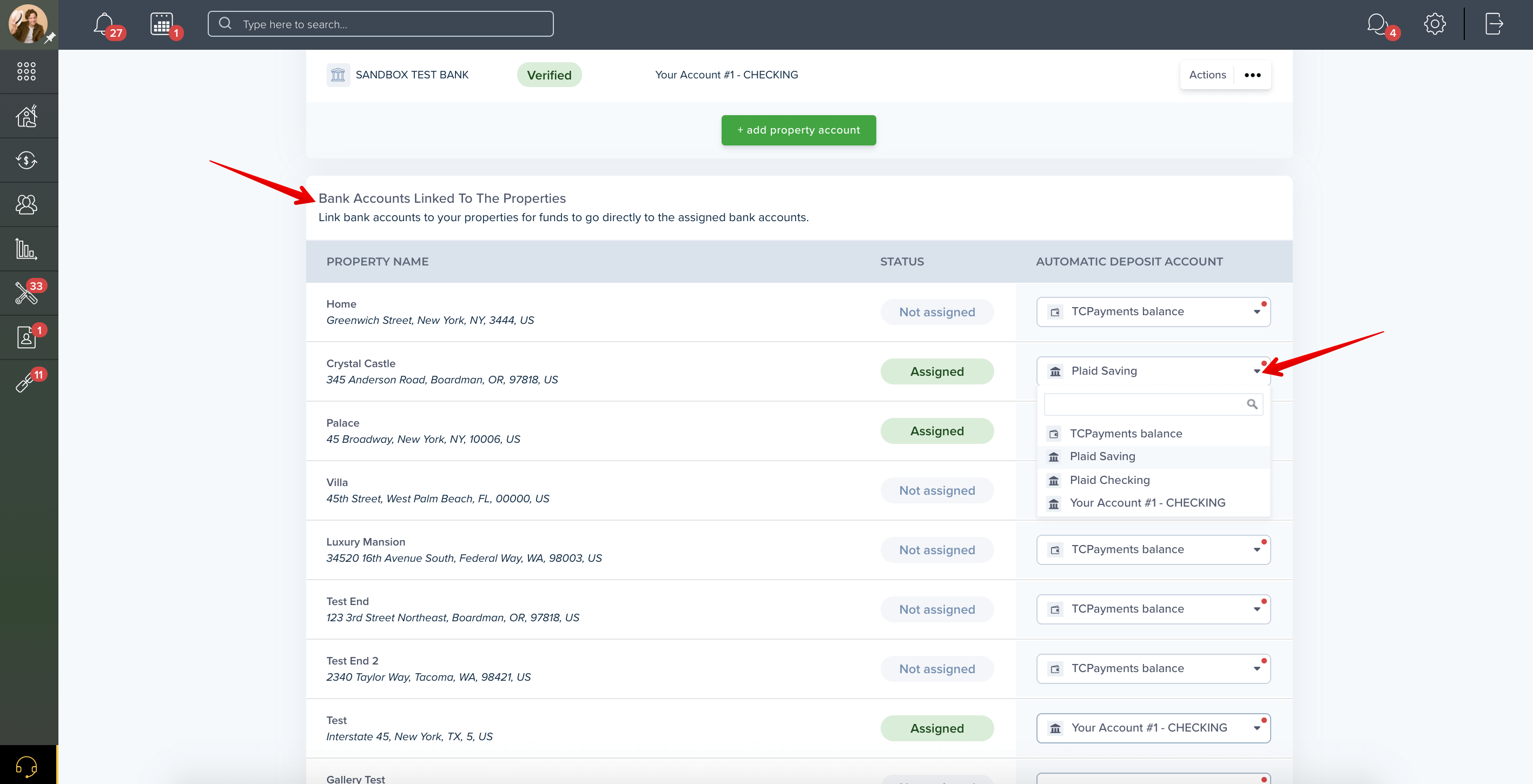Click the Test End 2 property name
The height and width of the screenshot is (784, 1533).
click(352, 661)
